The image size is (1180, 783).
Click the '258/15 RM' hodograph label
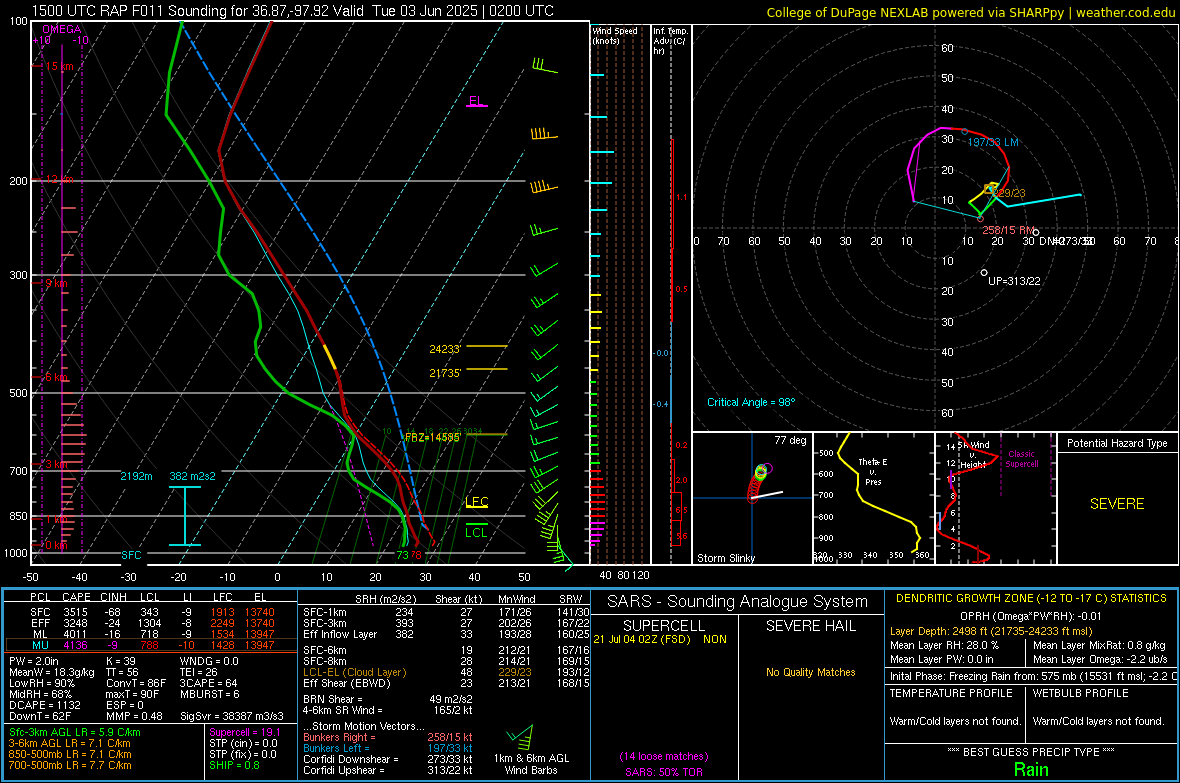(x=1009, y=230)
